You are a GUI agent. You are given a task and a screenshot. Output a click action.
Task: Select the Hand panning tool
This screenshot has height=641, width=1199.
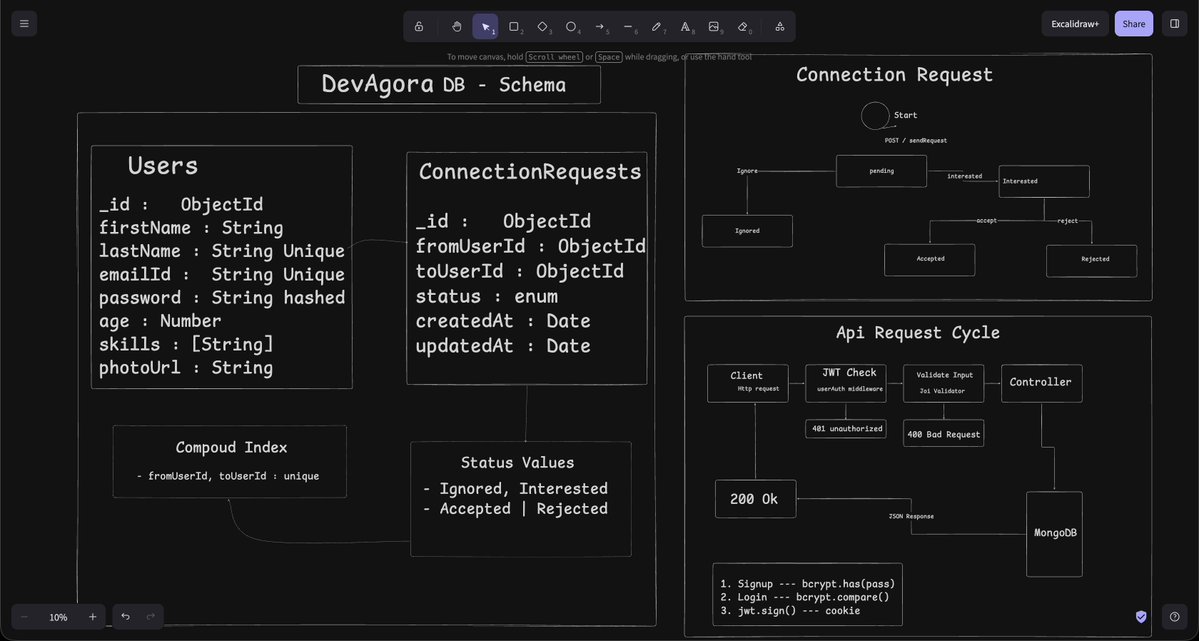coord(457,26)
